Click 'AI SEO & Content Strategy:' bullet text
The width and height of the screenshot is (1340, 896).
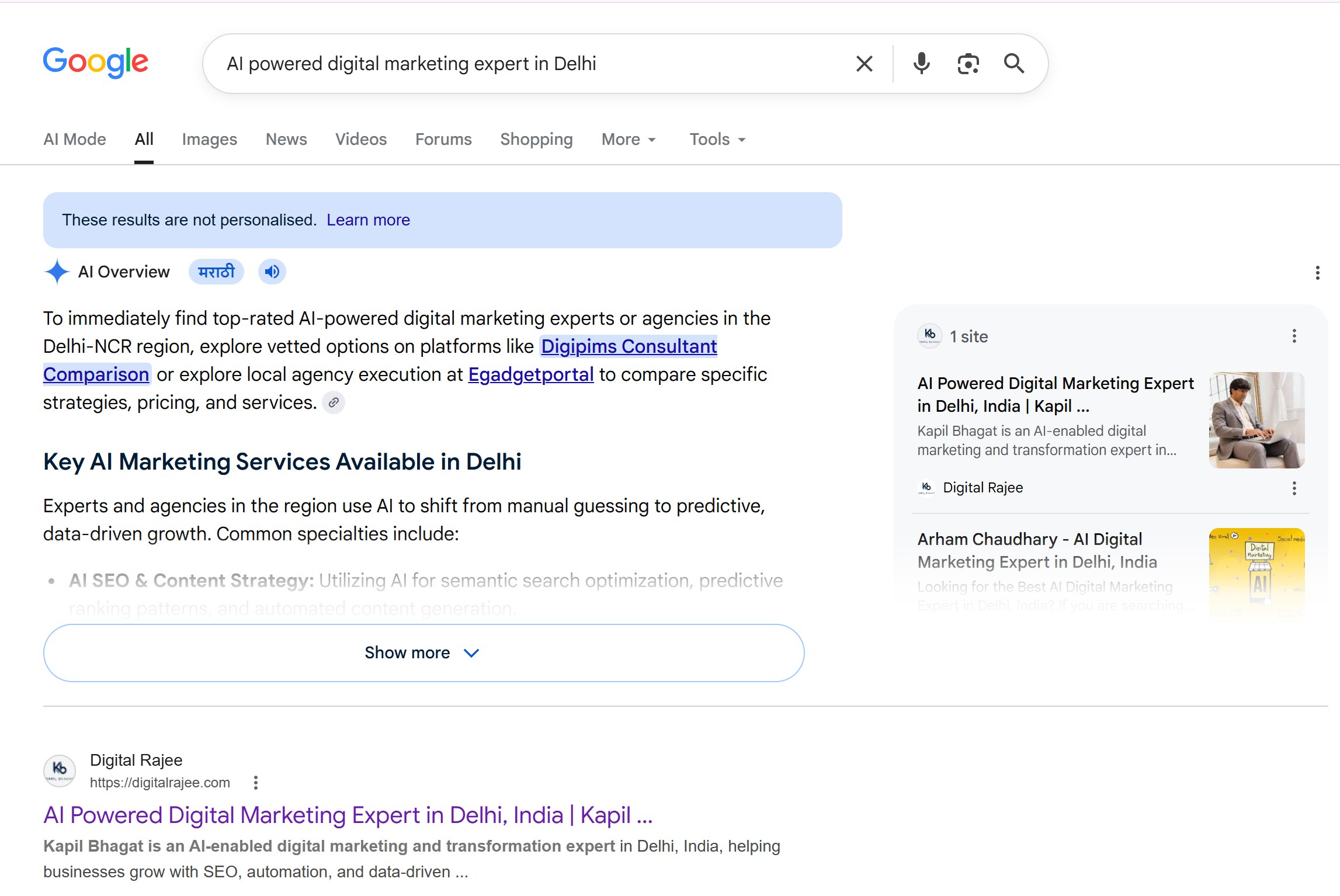tap(192, 581)
